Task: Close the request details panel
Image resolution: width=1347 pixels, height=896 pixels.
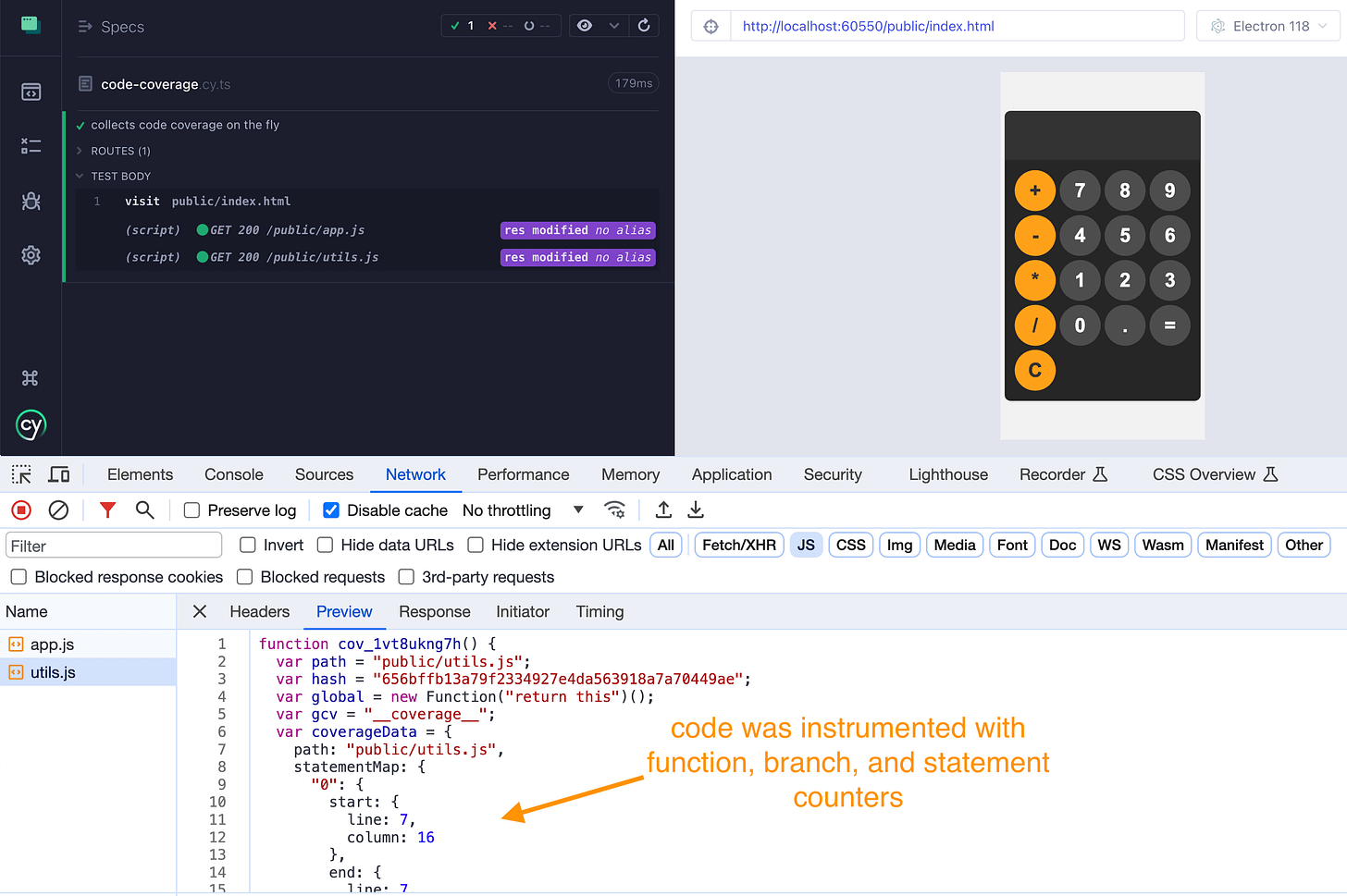Action: point(200,611)
